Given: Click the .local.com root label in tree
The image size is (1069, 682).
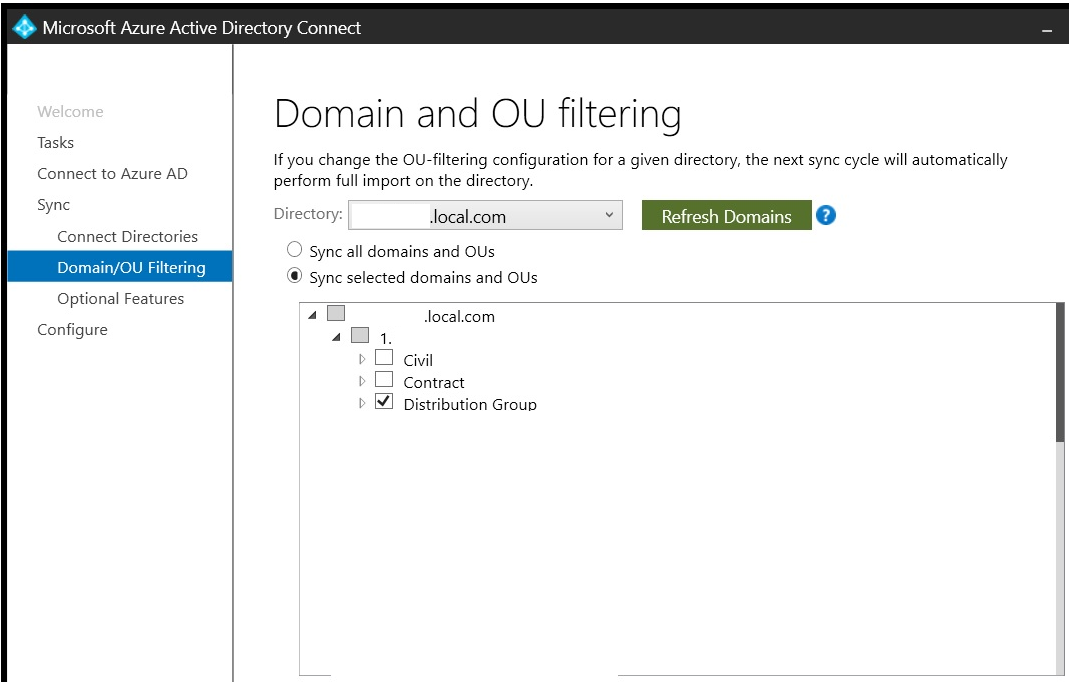Looking at the screenshot, I should [459, 316].
